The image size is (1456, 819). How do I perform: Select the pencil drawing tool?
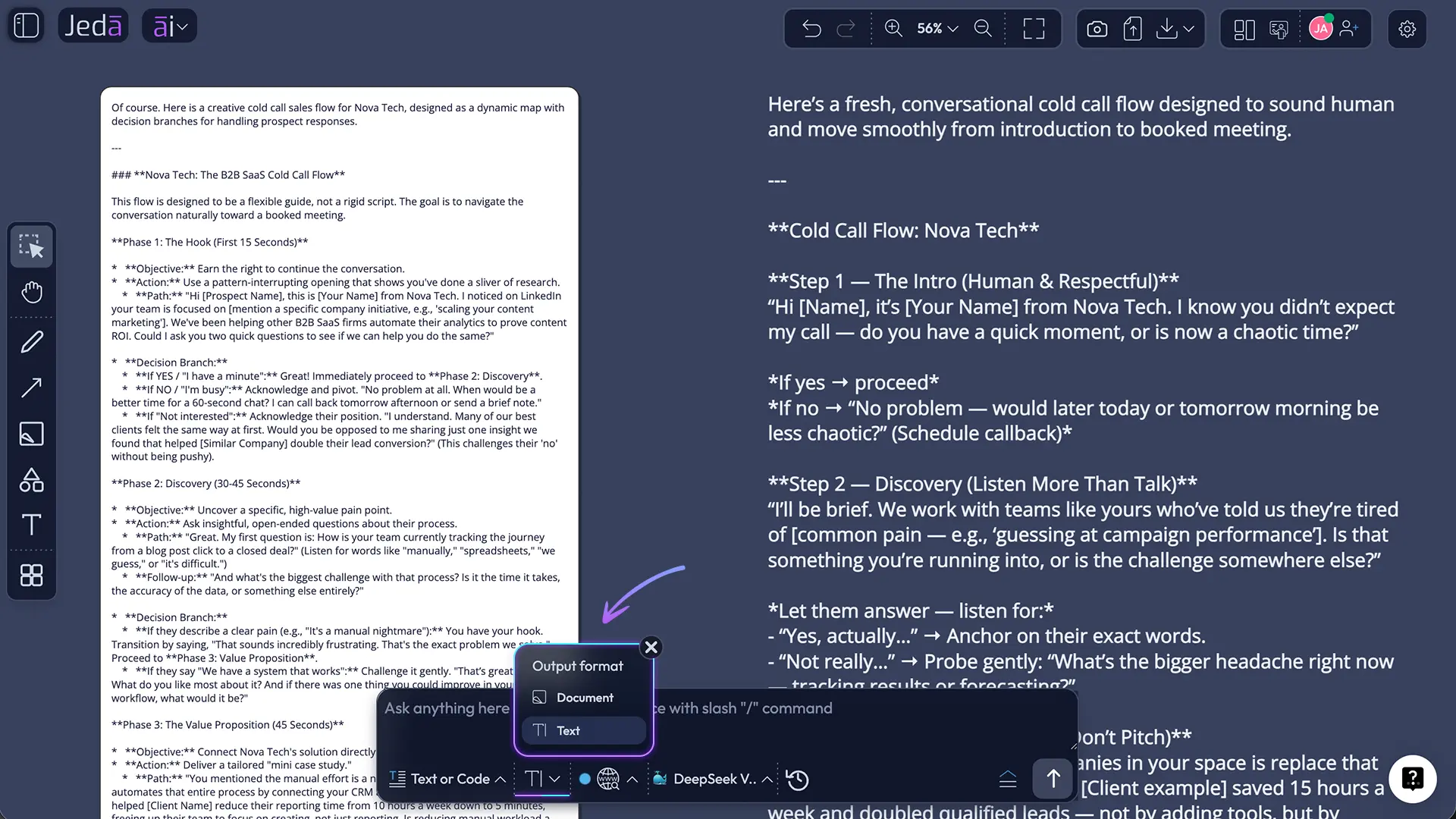[32, 341]
